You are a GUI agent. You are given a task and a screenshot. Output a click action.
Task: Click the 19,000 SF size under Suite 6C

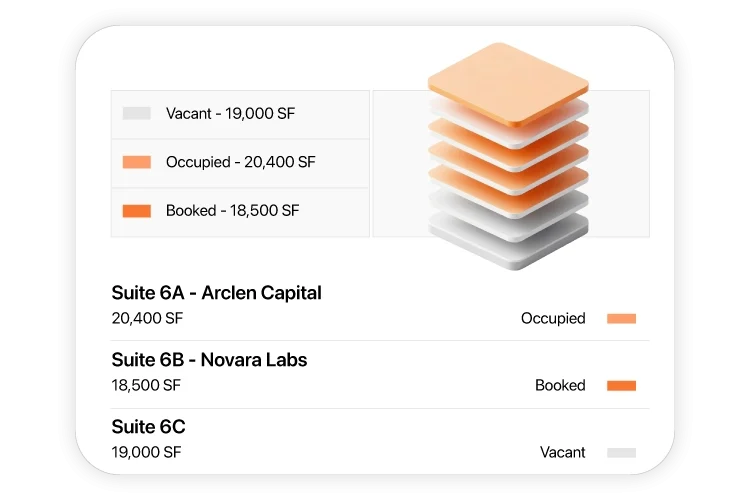pyautogui.click(x=146, y=452)
